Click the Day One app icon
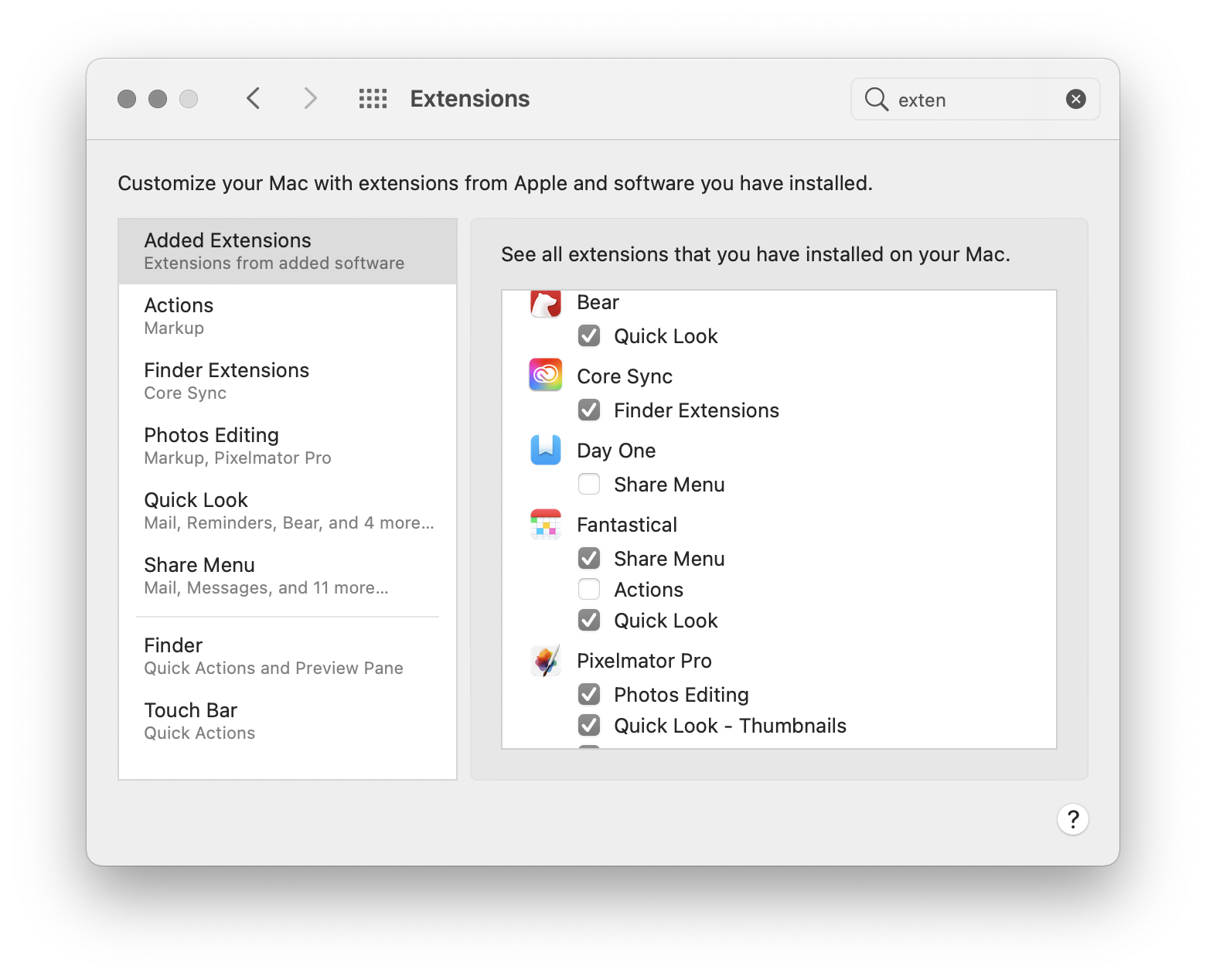Viewport: 1206px width, 980px height. 546,449
